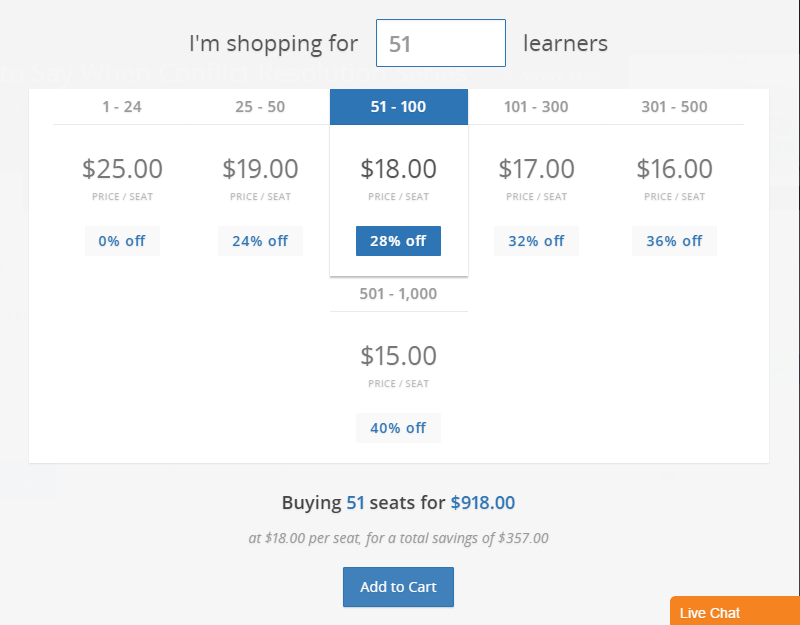Click the 36% off badge
800x625 pixels.
[x=674, y=241]
